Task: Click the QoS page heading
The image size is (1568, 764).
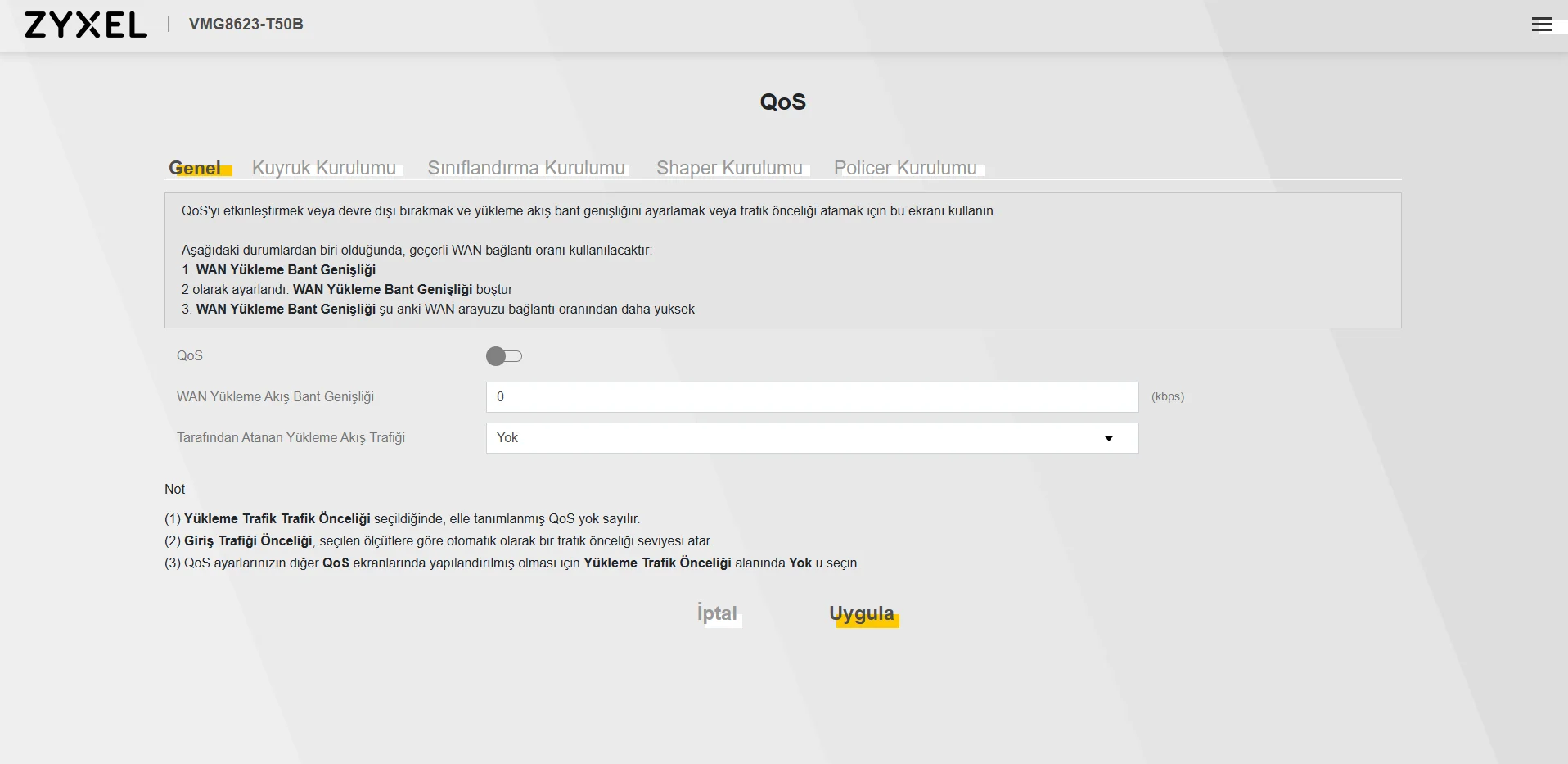Action: coord(783,102)
